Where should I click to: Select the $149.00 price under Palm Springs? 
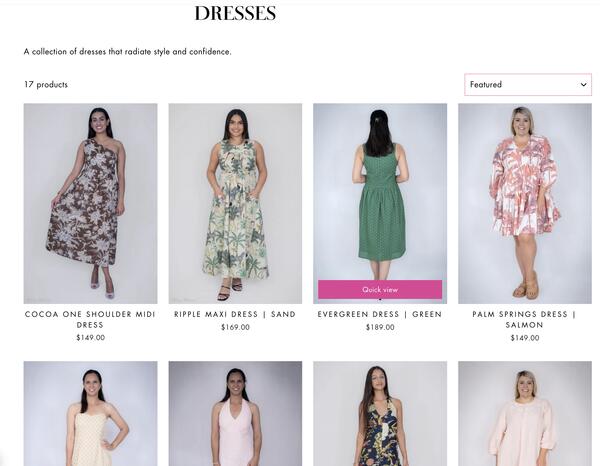coord(525,338)
